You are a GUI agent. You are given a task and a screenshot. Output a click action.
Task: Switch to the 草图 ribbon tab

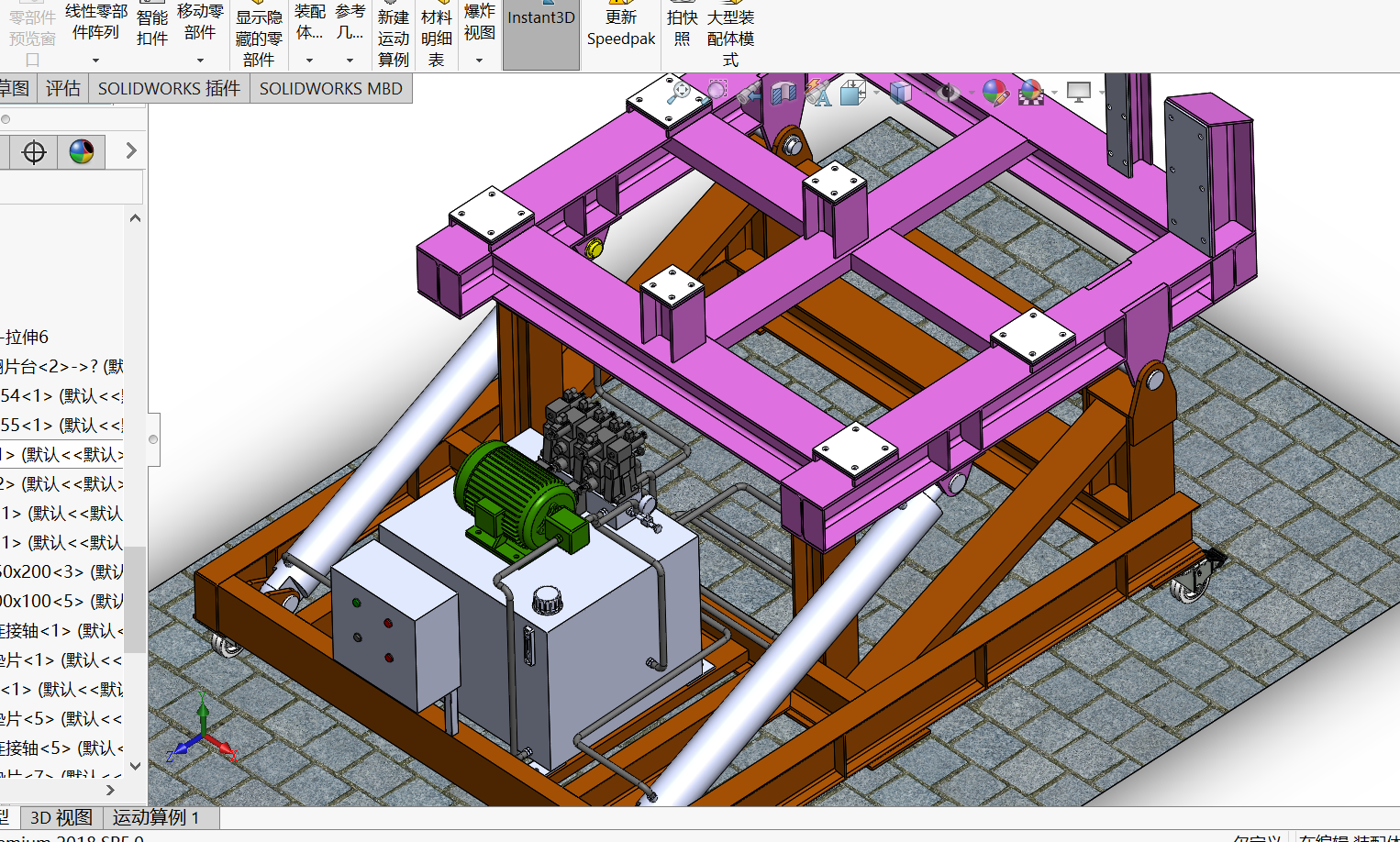click(16, 88)
